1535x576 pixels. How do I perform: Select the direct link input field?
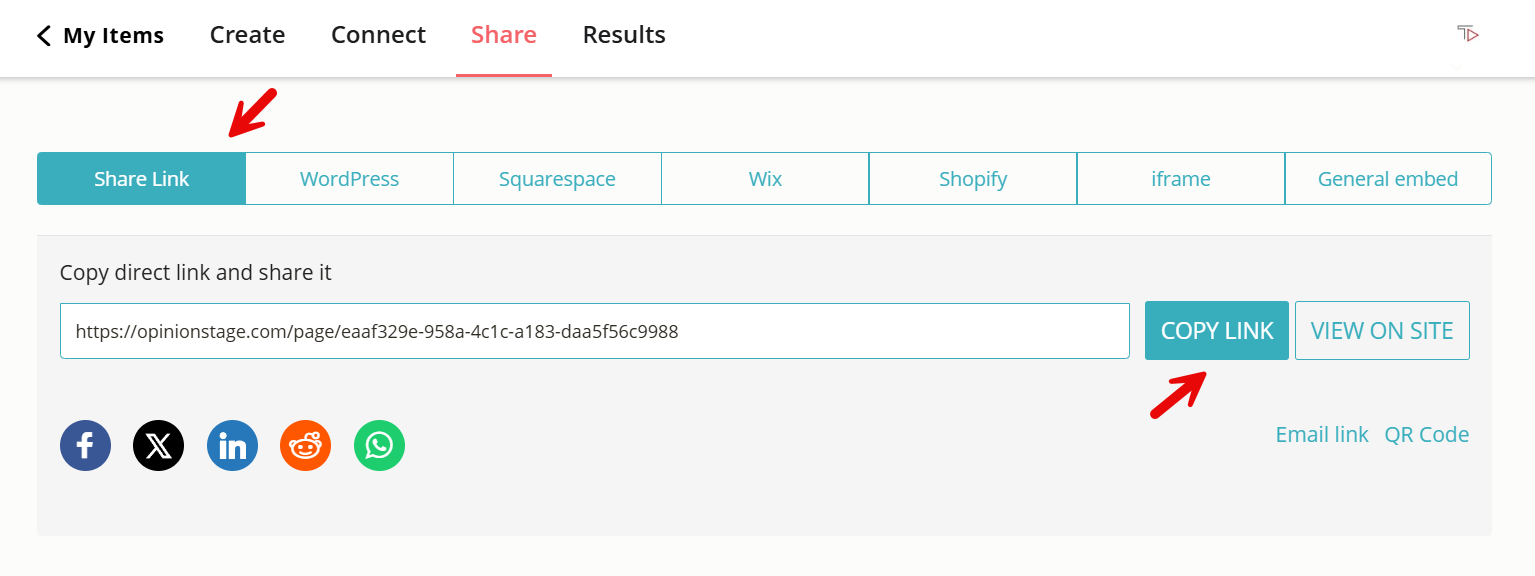(595, 330)
